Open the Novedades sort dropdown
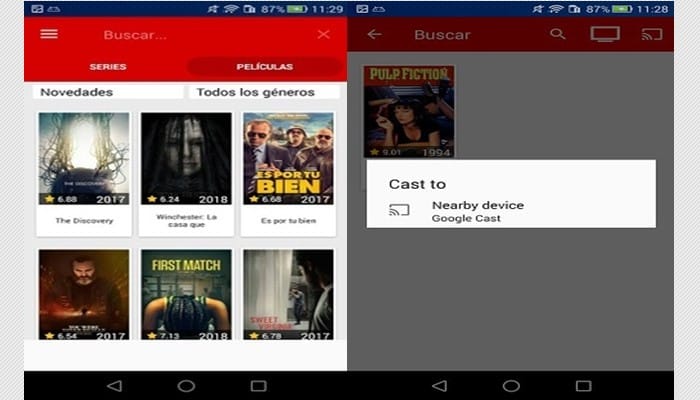This screenshot has height=400, width=700. pyautogui.click(x=108, y=92)
